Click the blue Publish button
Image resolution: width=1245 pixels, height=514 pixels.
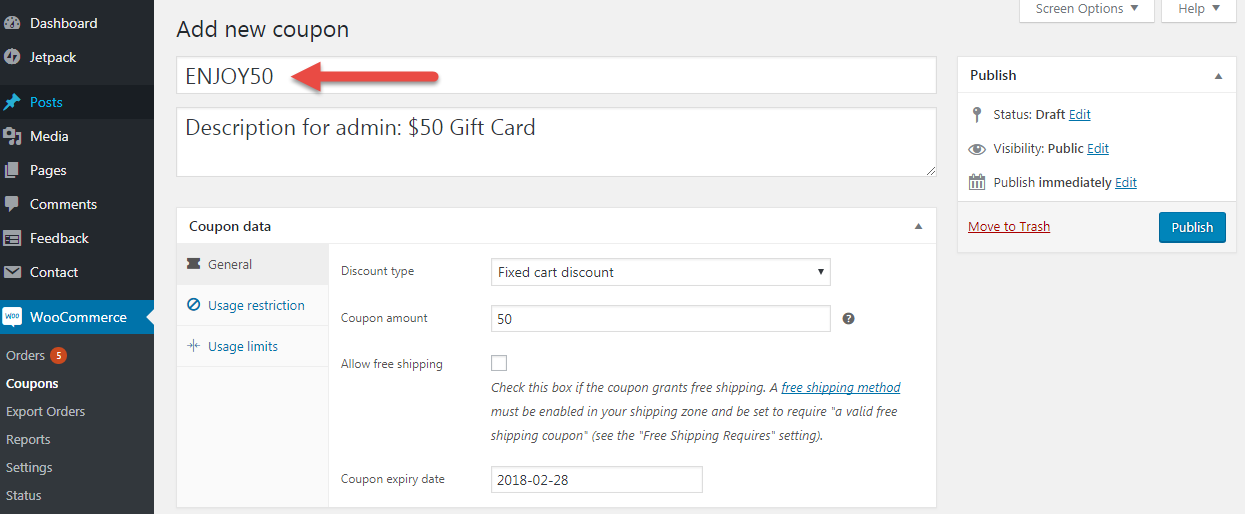(x=1192, y=227)
